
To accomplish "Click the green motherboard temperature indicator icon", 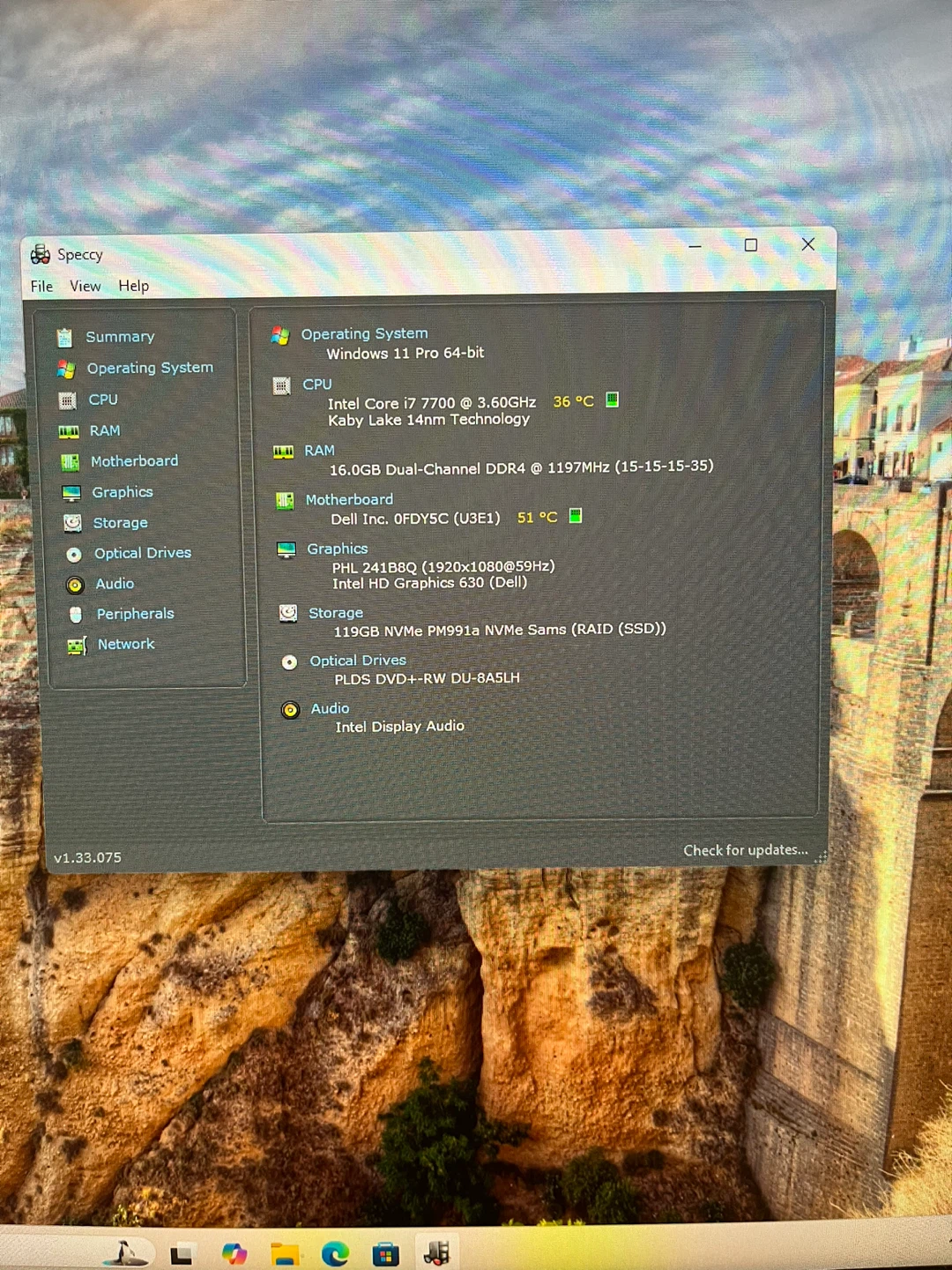I will click(575, 515).
